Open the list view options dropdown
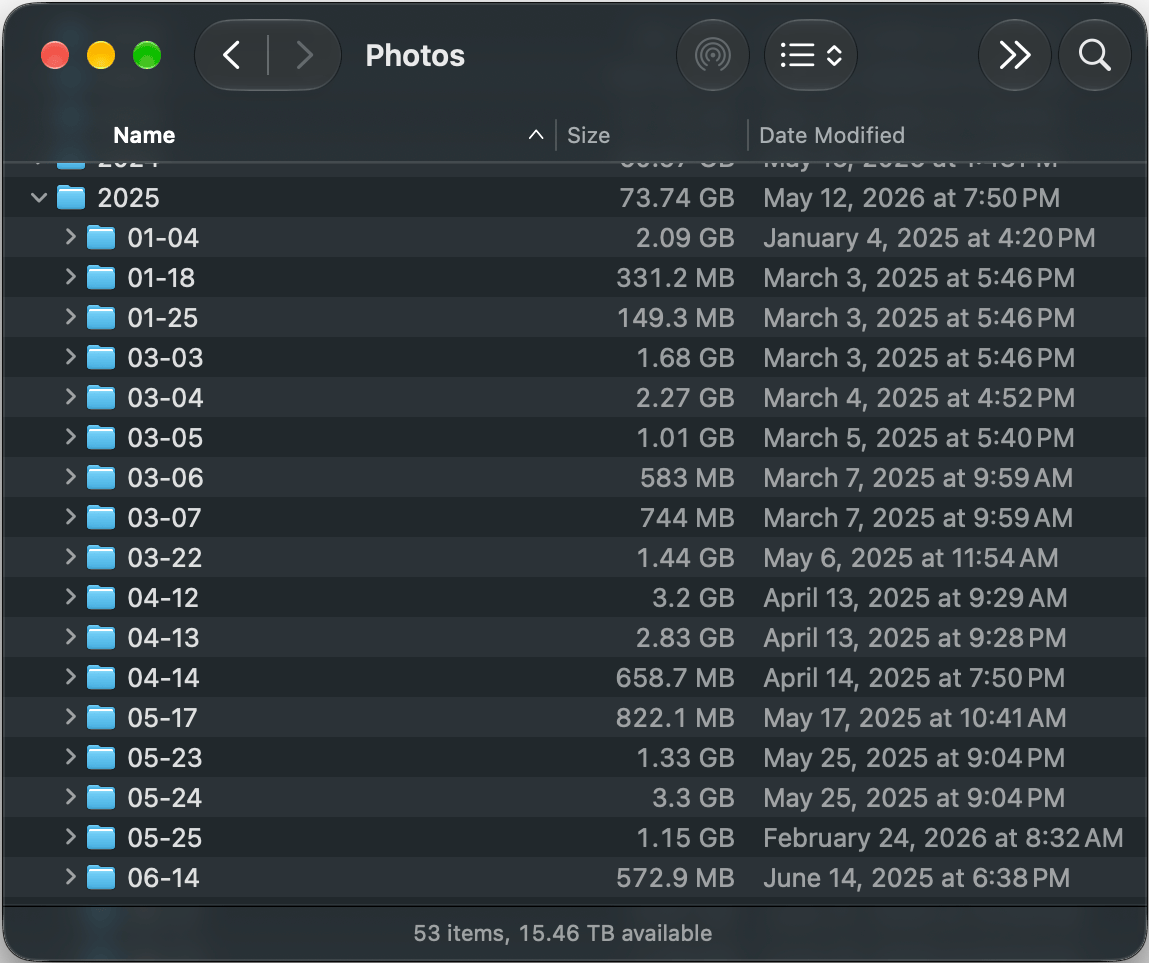The image size is (1149, 963). coord(810,56)
